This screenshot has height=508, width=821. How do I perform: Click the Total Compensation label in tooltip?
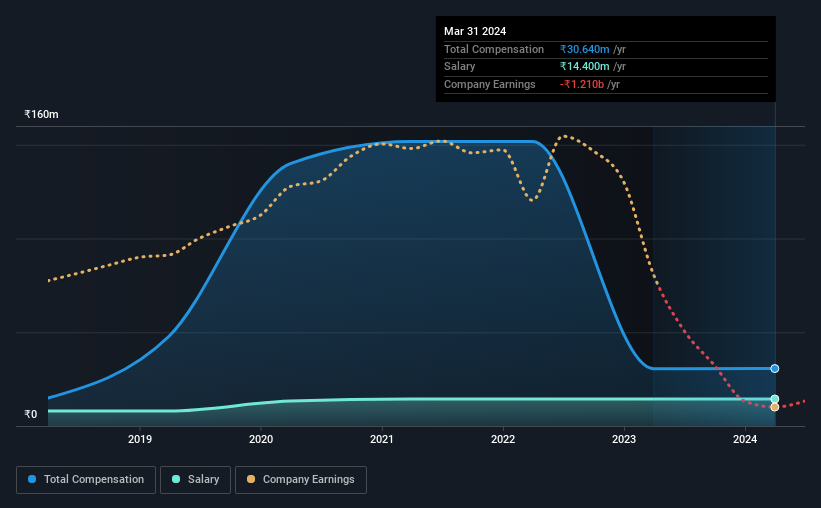(494, 49)
